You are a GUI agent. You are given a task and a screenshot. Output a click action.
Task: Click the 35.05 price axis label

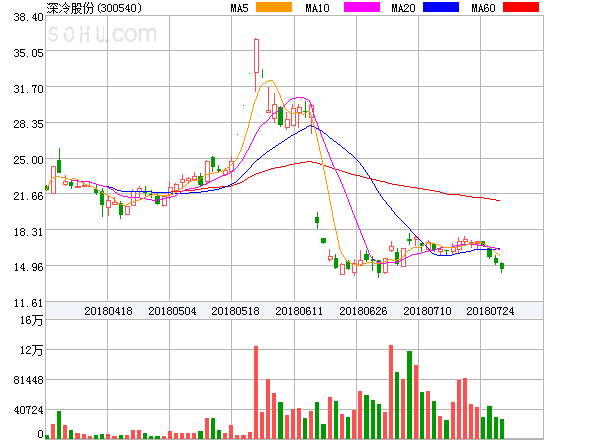(x=28, y=53)
